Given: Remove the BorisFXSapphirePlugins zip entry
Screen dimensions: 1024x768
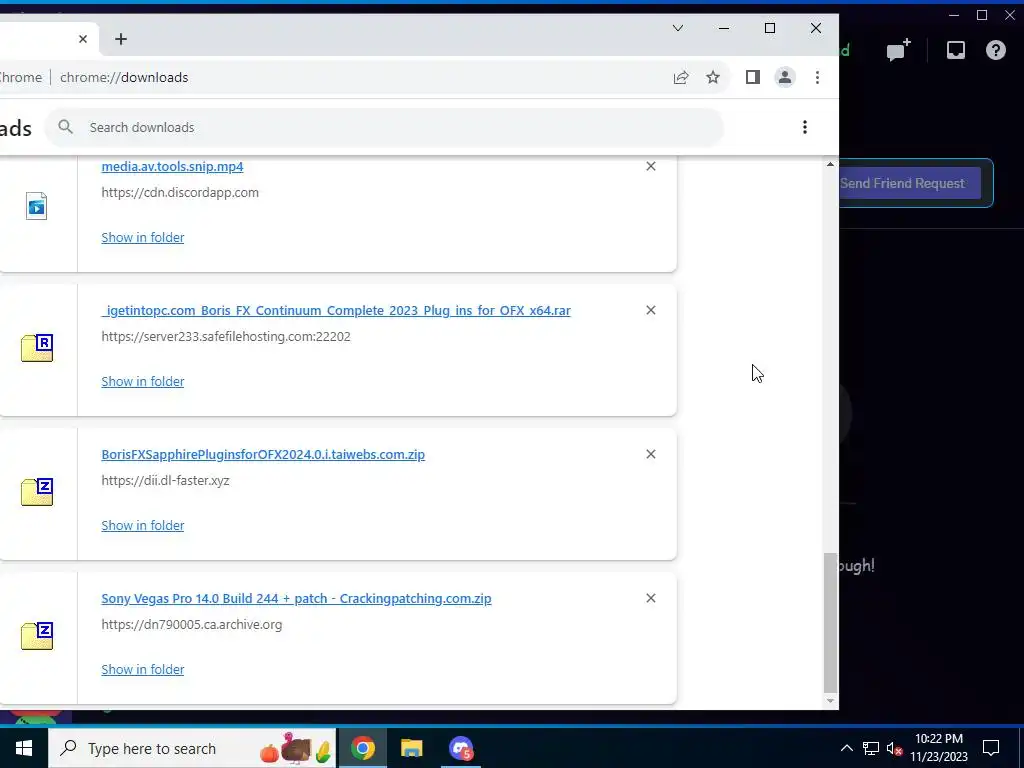Looking at the screenshot, I should (650, 454).
